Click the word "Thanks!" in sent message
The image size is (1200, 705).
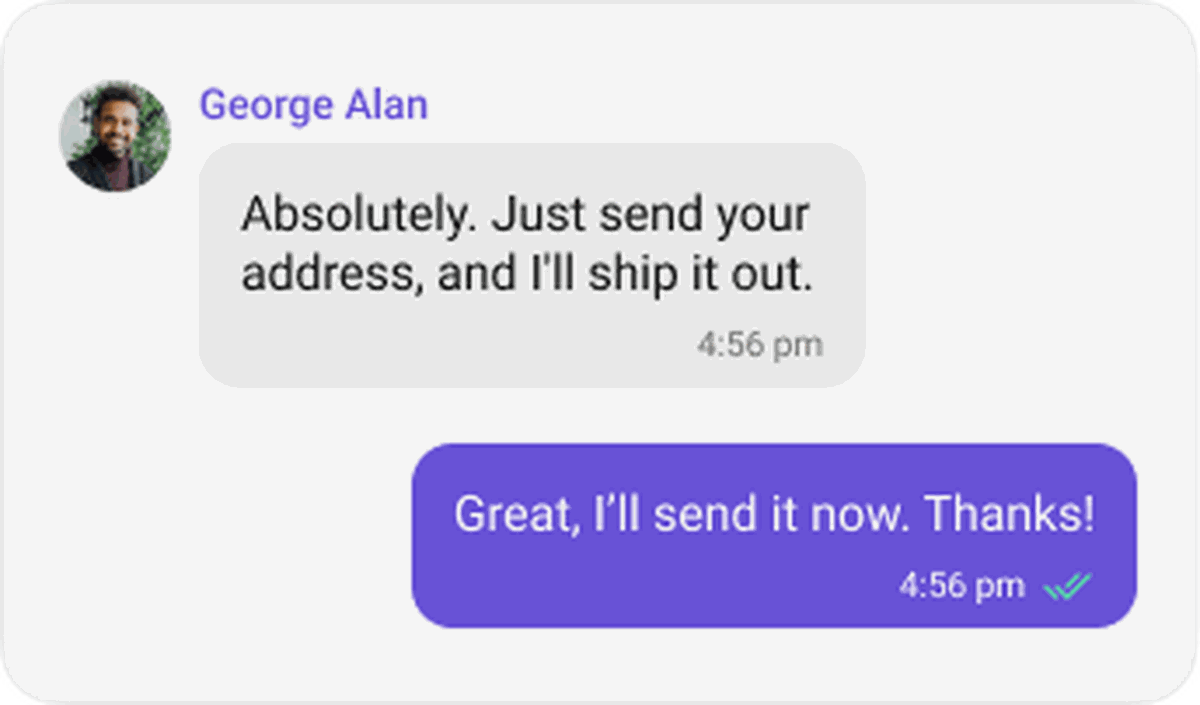pyautogui.click(x=1010, y=515)
